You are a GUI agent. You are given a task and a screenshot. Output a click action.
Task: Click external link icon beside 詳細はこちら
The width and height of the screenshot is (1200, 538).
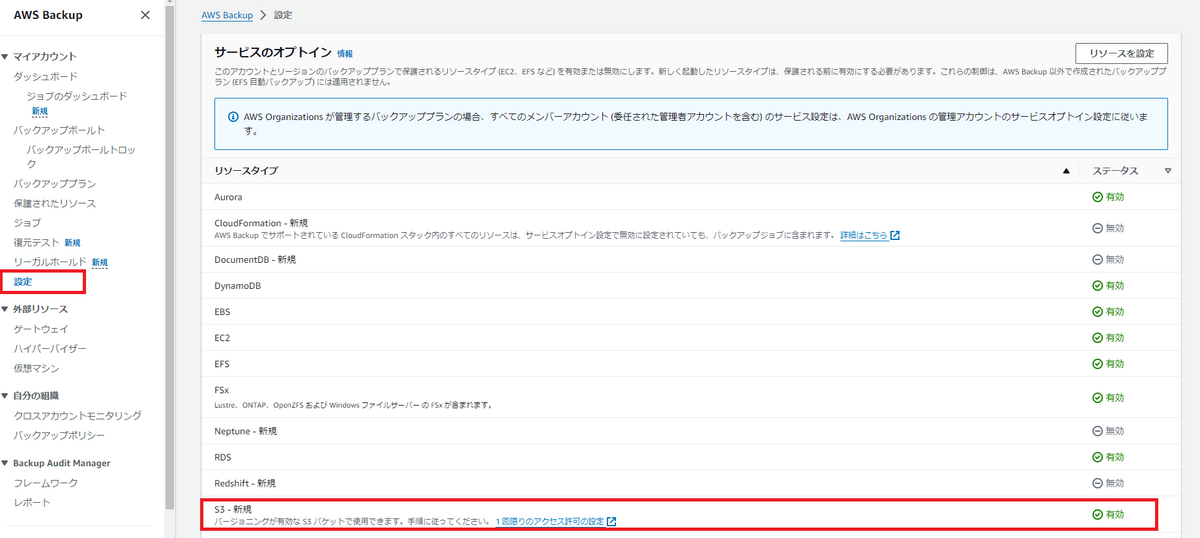click(896, 235)
